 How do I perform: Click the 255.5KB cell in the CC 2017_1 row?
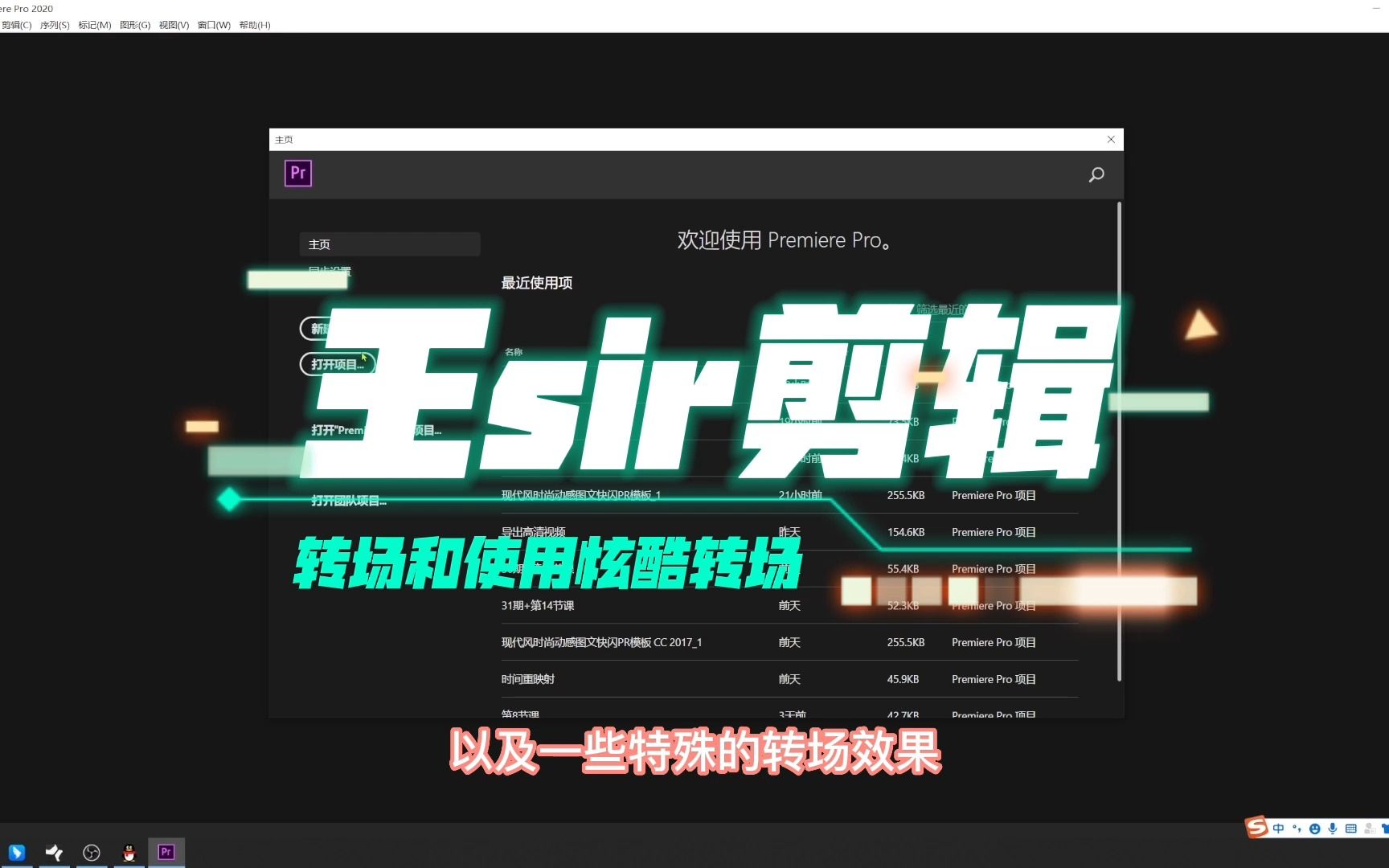(x=906, y=642)
